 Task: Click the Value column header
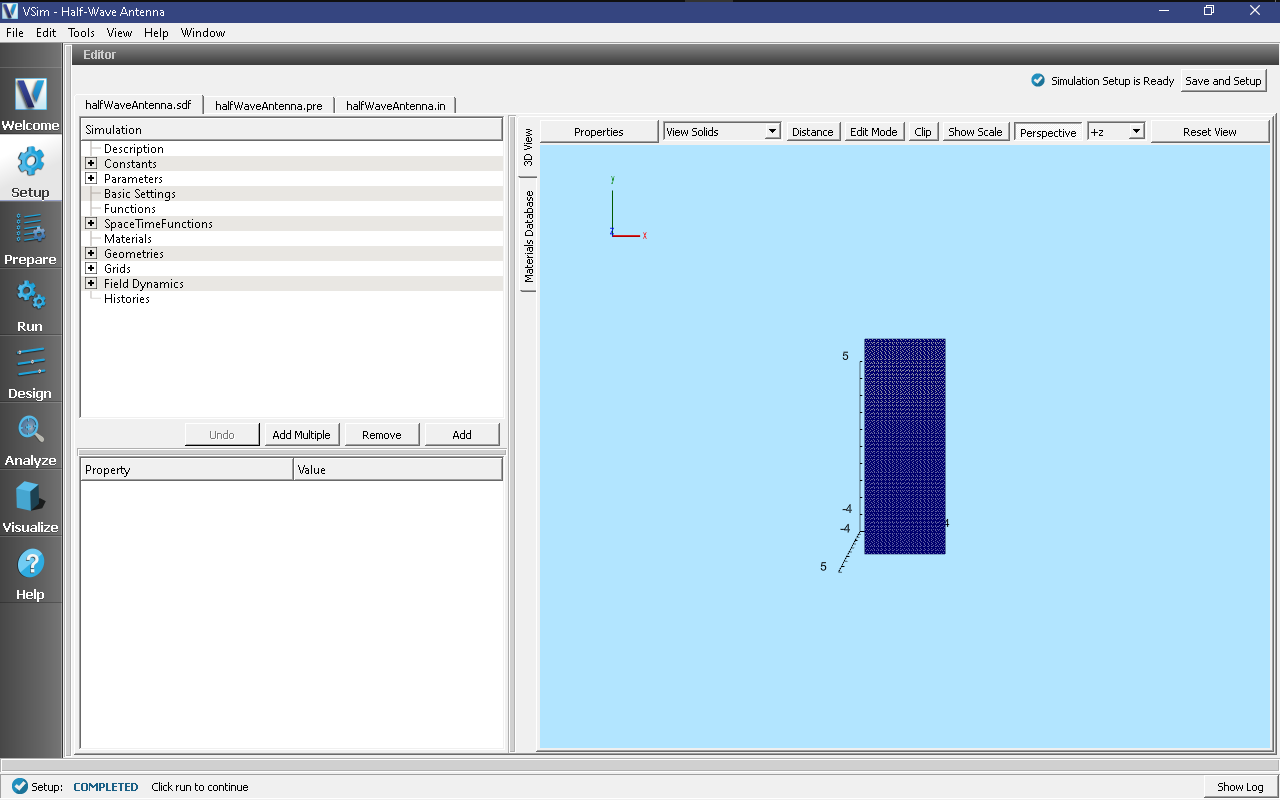[x=398, y=469]
